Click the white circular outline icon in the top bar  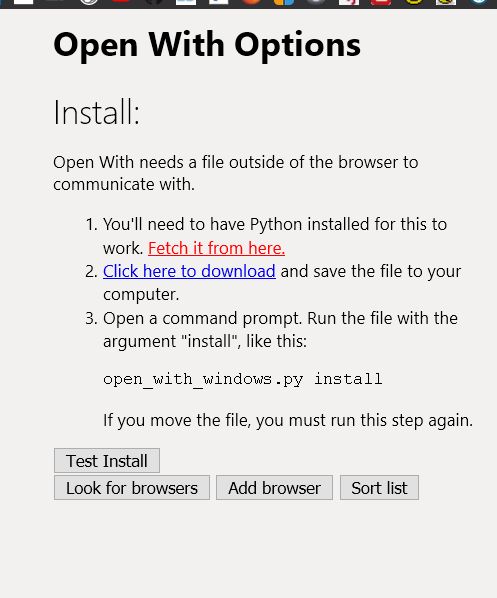coord(89,2)
